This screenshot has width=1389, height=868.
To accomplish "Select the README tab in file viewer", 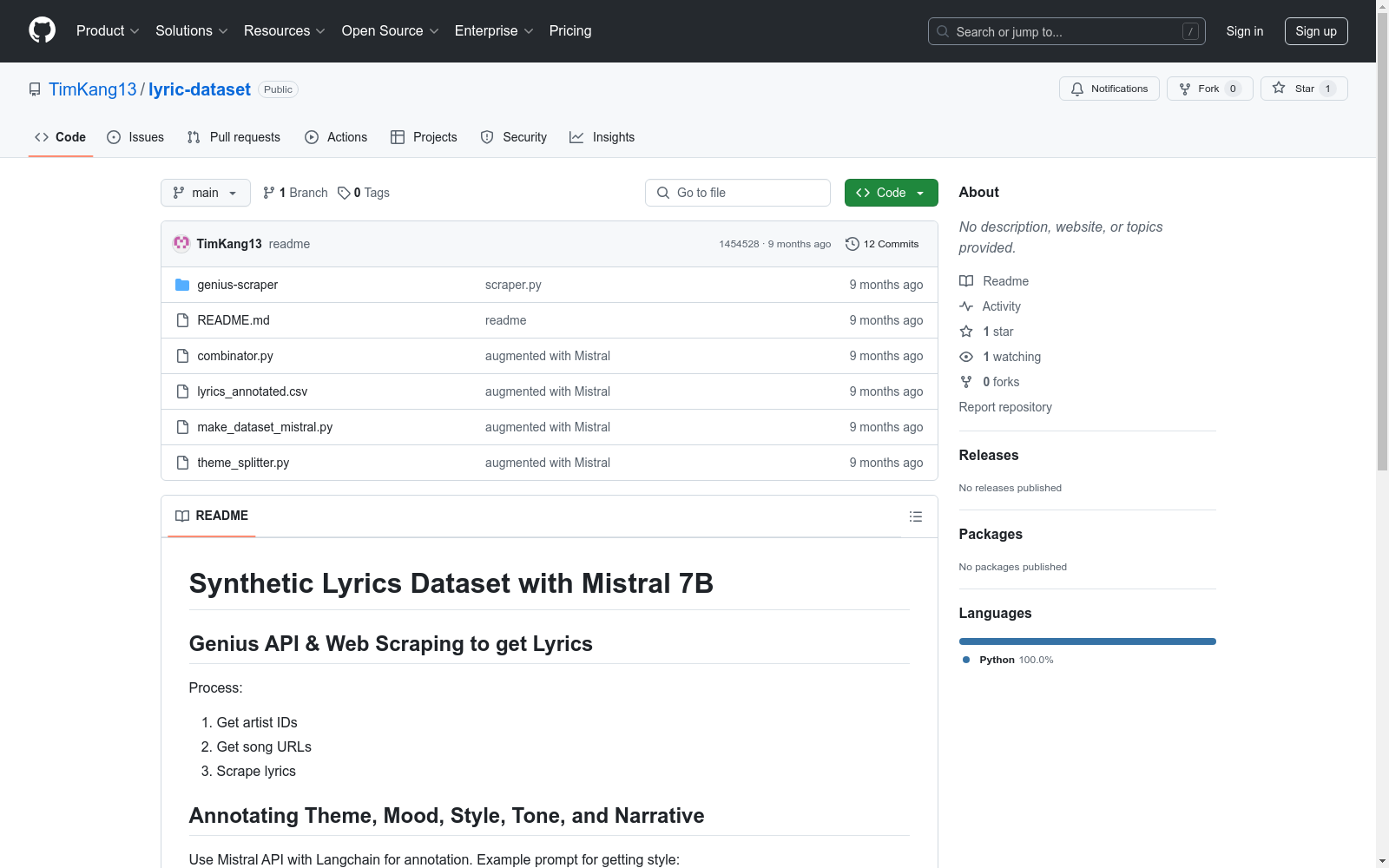I will pos(212,516).
